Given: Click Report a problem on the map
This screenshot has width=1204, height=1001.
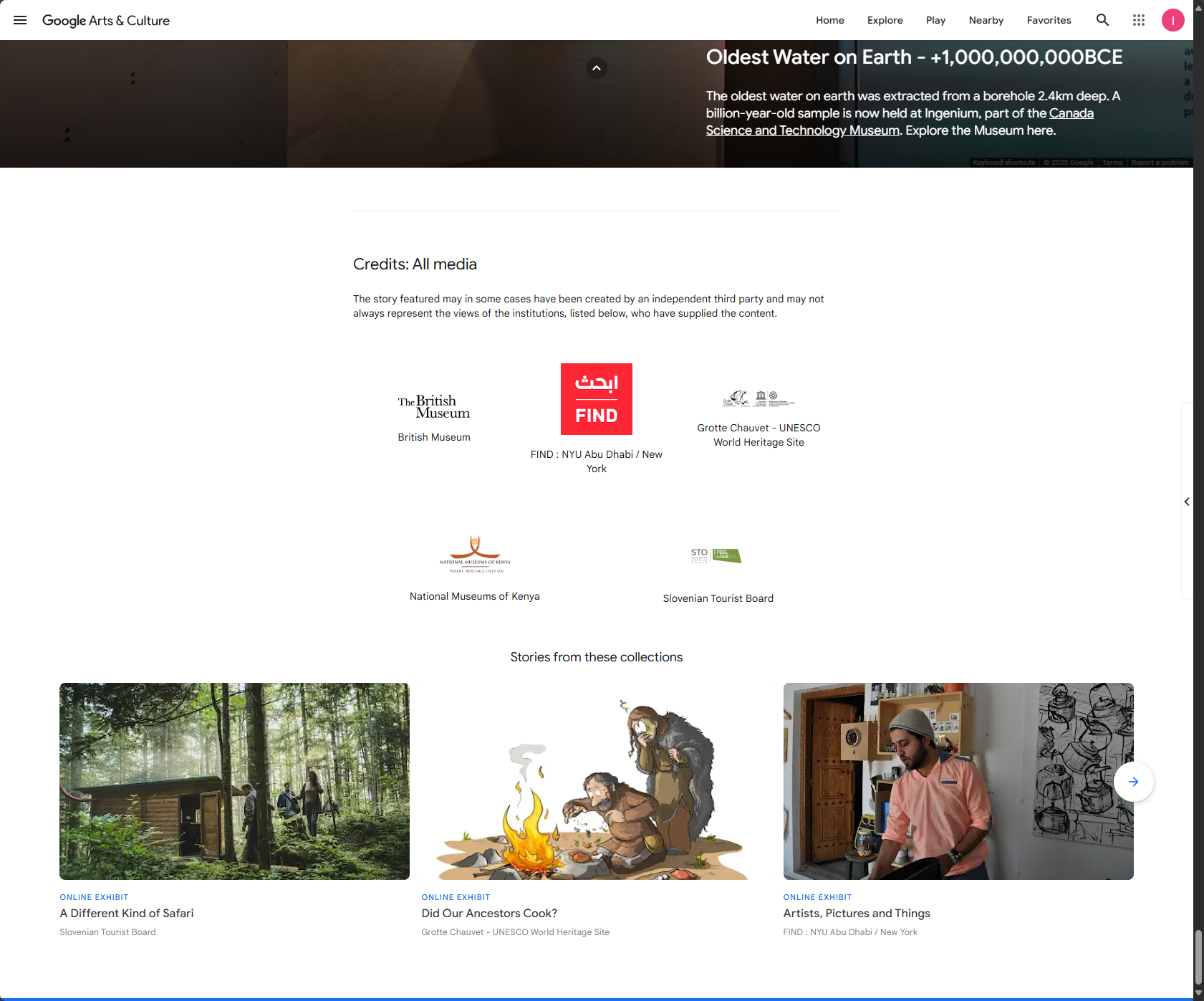Looking at the screenshot, I should [x=1160, y=163].
